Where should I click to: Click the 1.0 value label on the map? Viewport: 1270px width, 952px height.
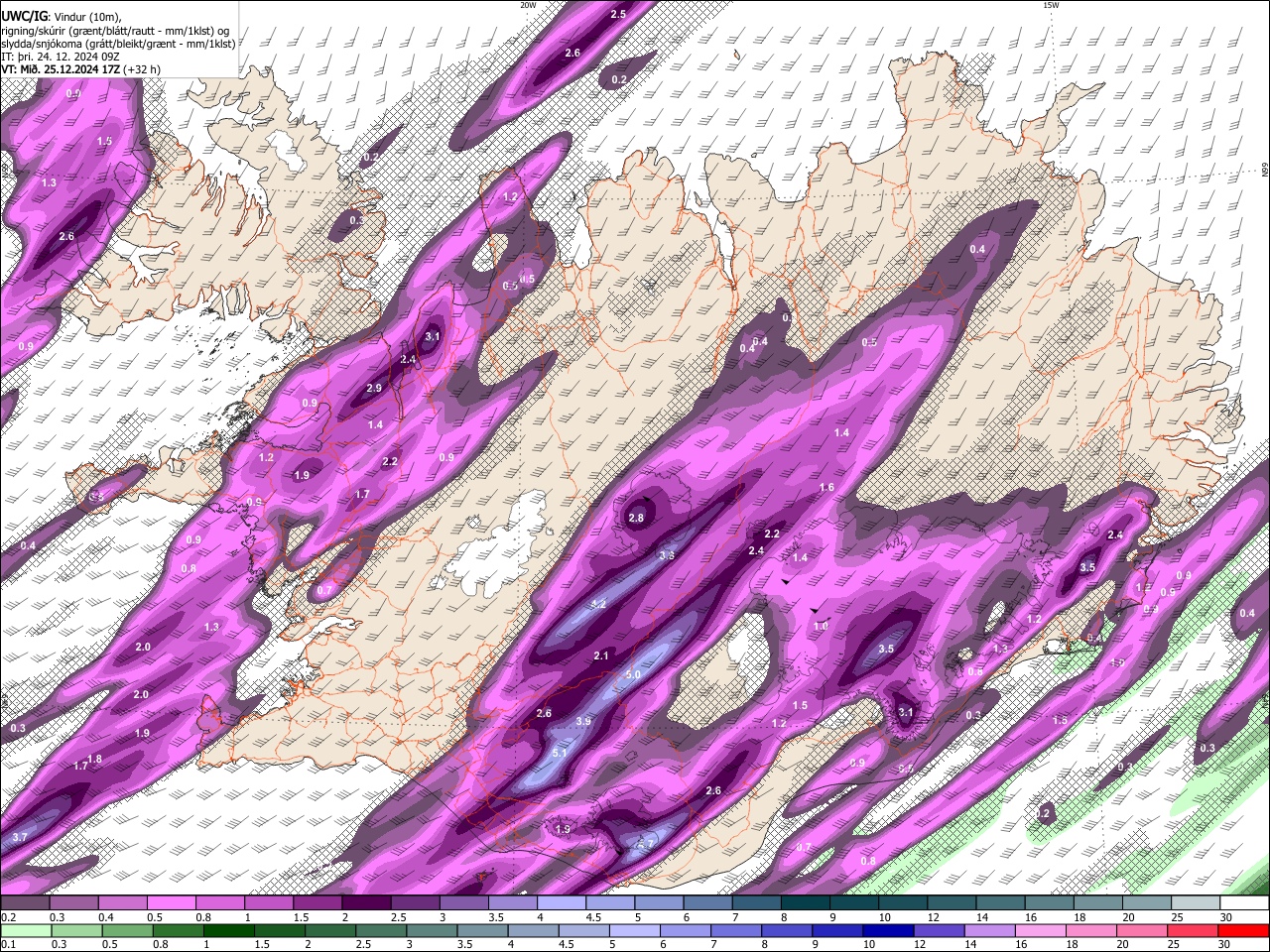point(821,626)
